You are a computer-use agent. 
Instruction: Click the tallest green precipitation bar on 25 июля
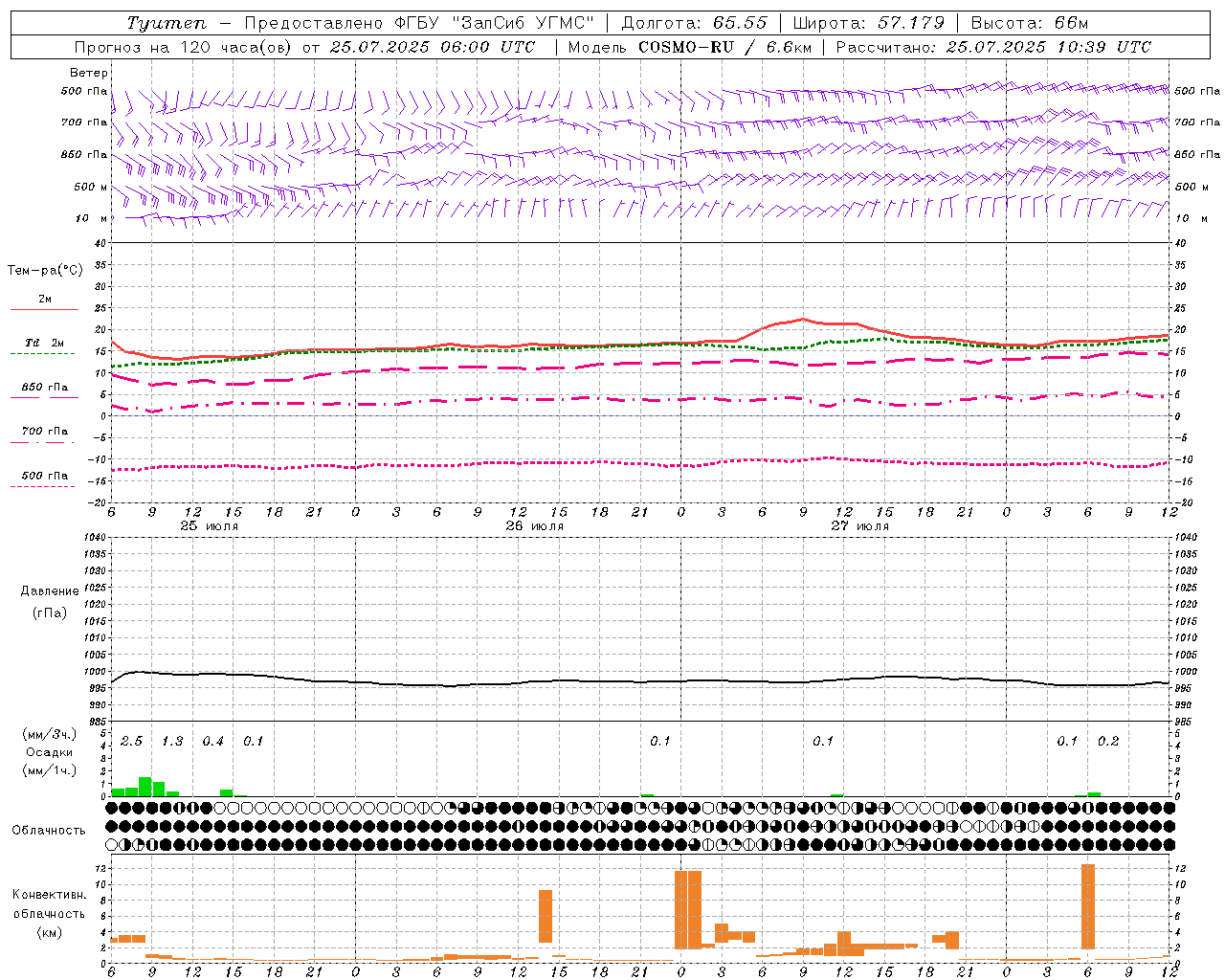click(x=145, y=787)
